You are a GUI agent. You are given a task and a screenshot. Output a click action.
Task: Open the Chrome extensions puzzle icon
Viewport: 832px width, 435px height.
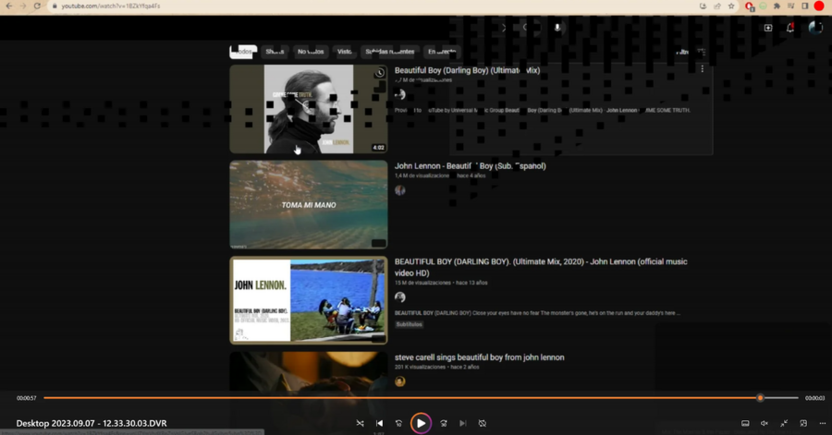point(777,6)
